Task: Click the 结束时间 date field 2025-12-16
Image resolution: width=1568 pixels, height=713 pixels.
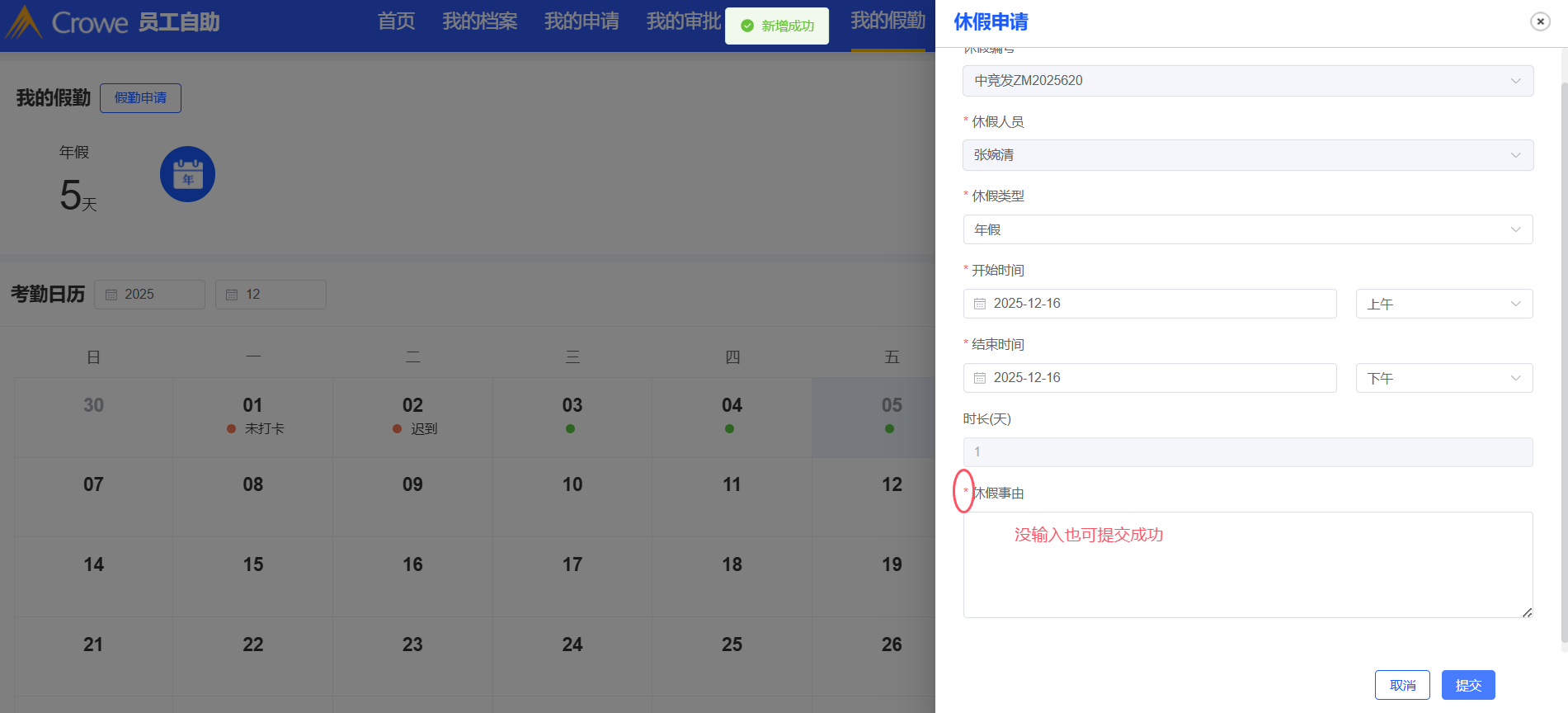Action: pyautogui.click(x=1150, y=378)
